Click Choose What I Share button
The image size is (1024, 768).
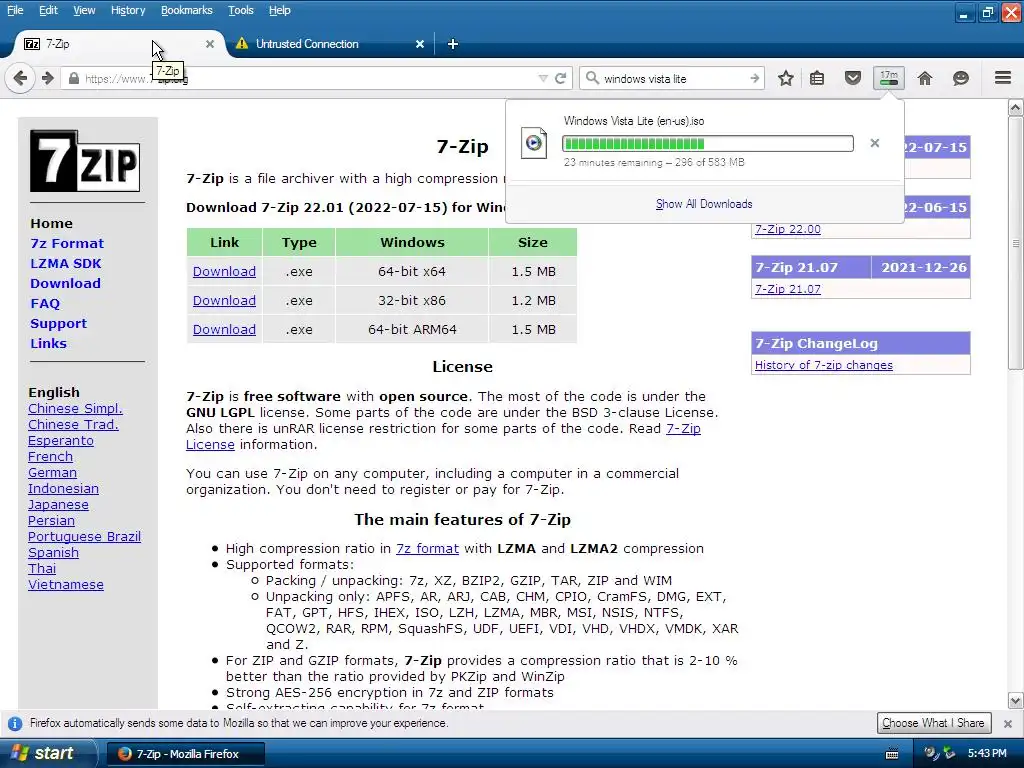click(933, 723)
